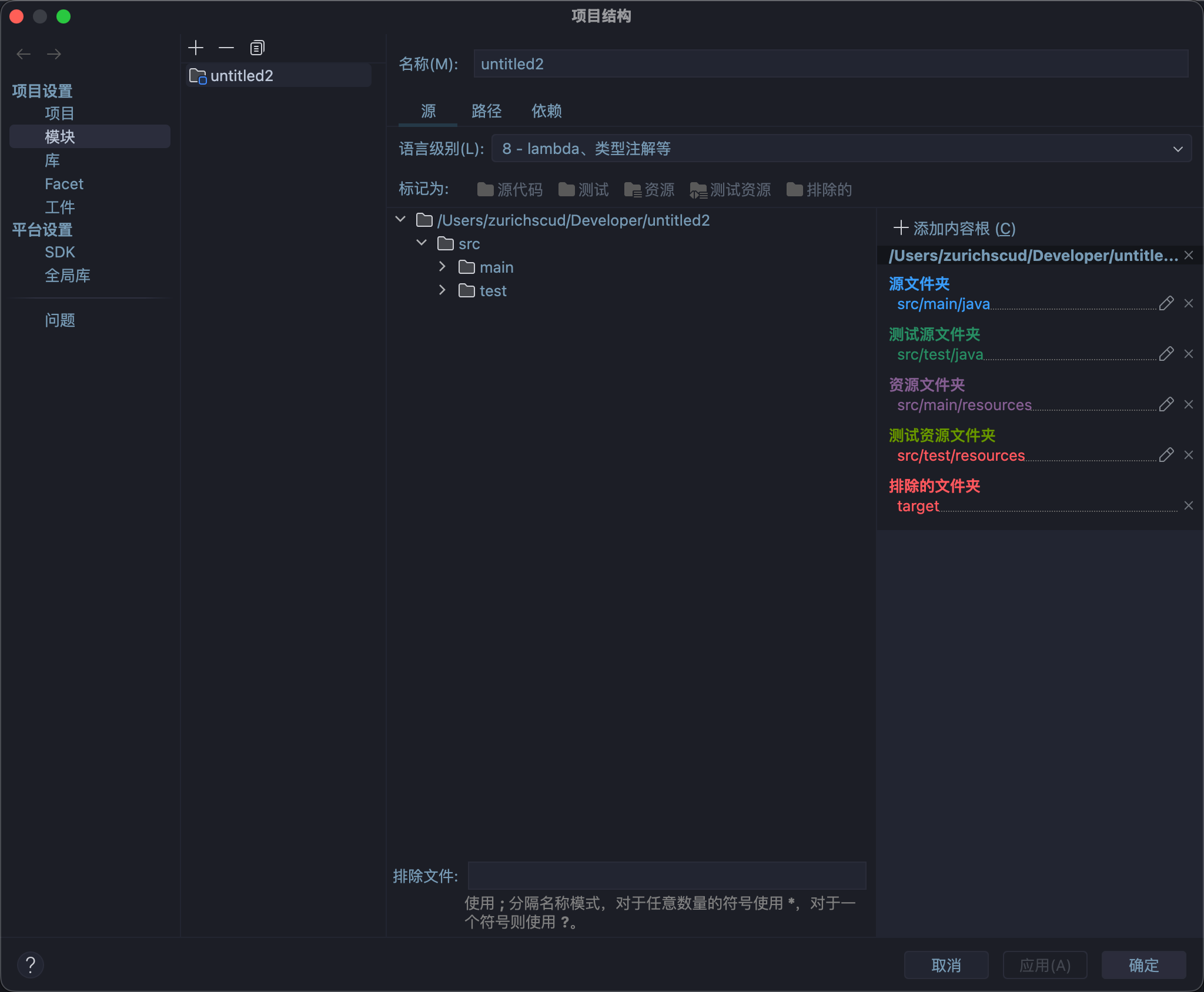
Task: Edit the src/test/java folder pencil icon
Action: pyautogui.click(x=1166, y=354)
